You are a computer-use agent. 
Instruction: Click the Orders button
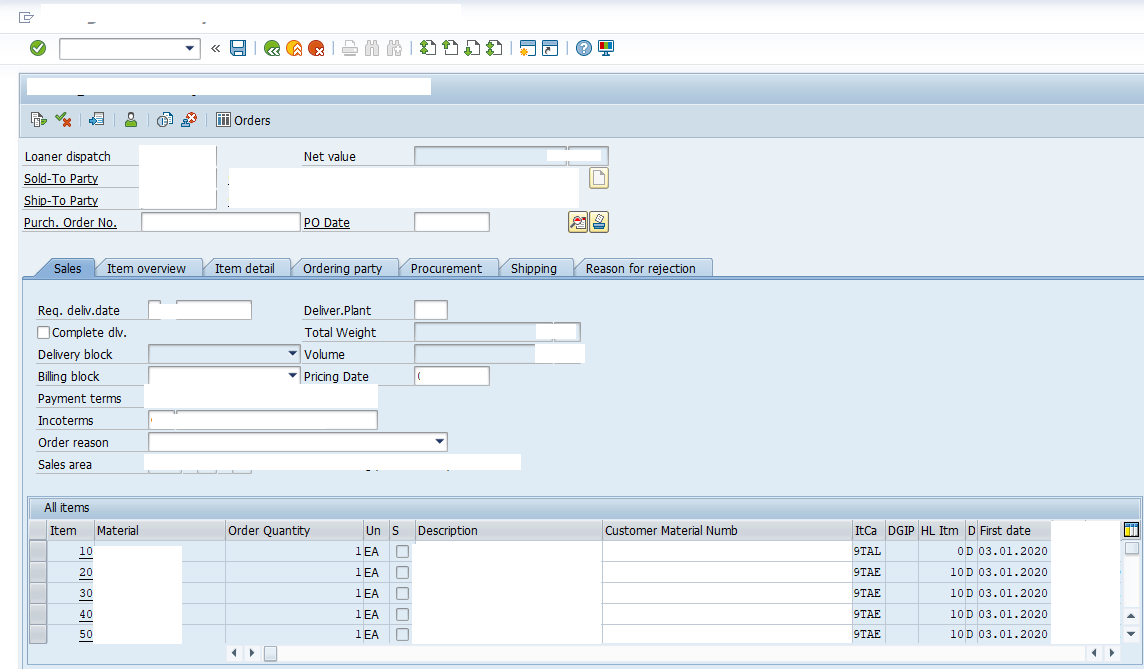click(x=243, y=120)
